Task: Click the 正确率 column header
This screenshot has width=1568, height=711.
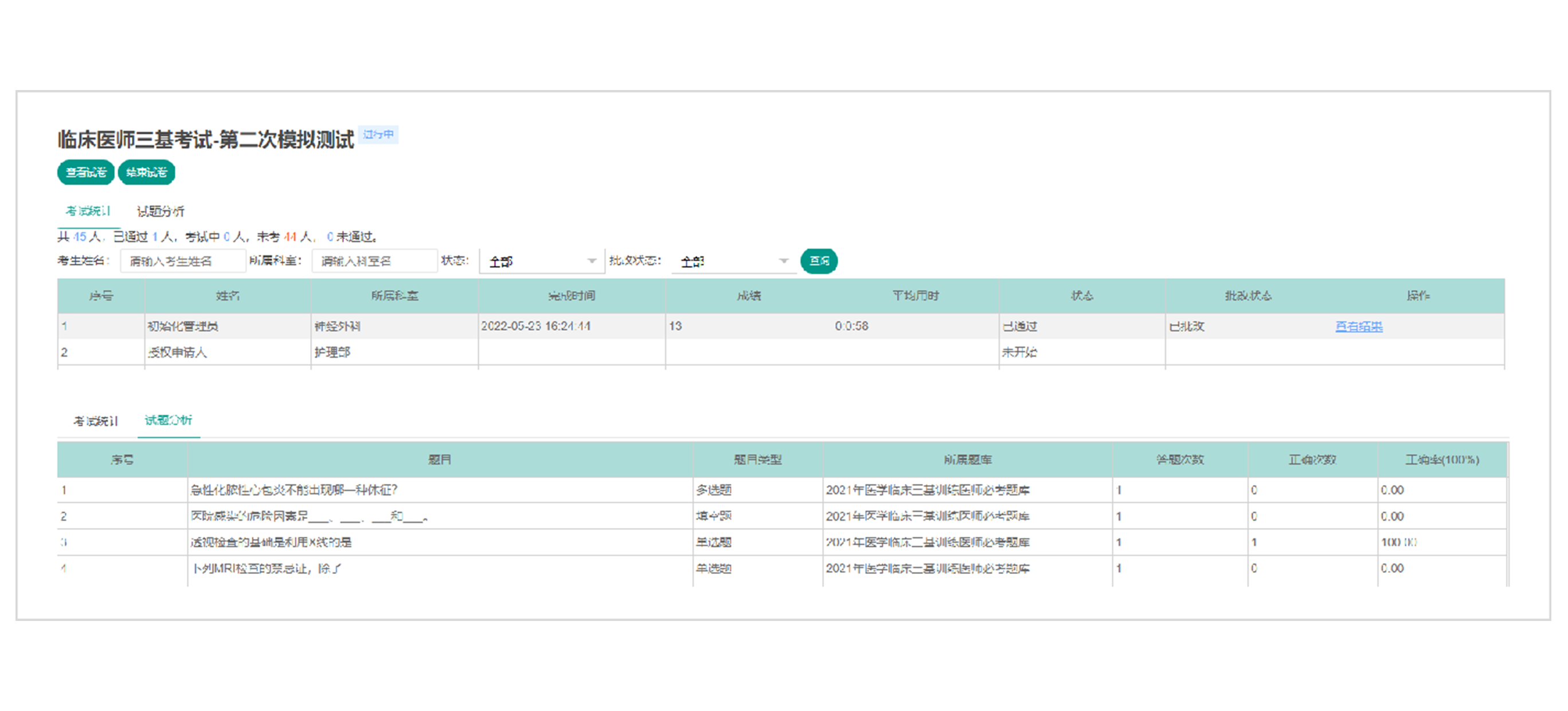Action: click(1441, 460)
